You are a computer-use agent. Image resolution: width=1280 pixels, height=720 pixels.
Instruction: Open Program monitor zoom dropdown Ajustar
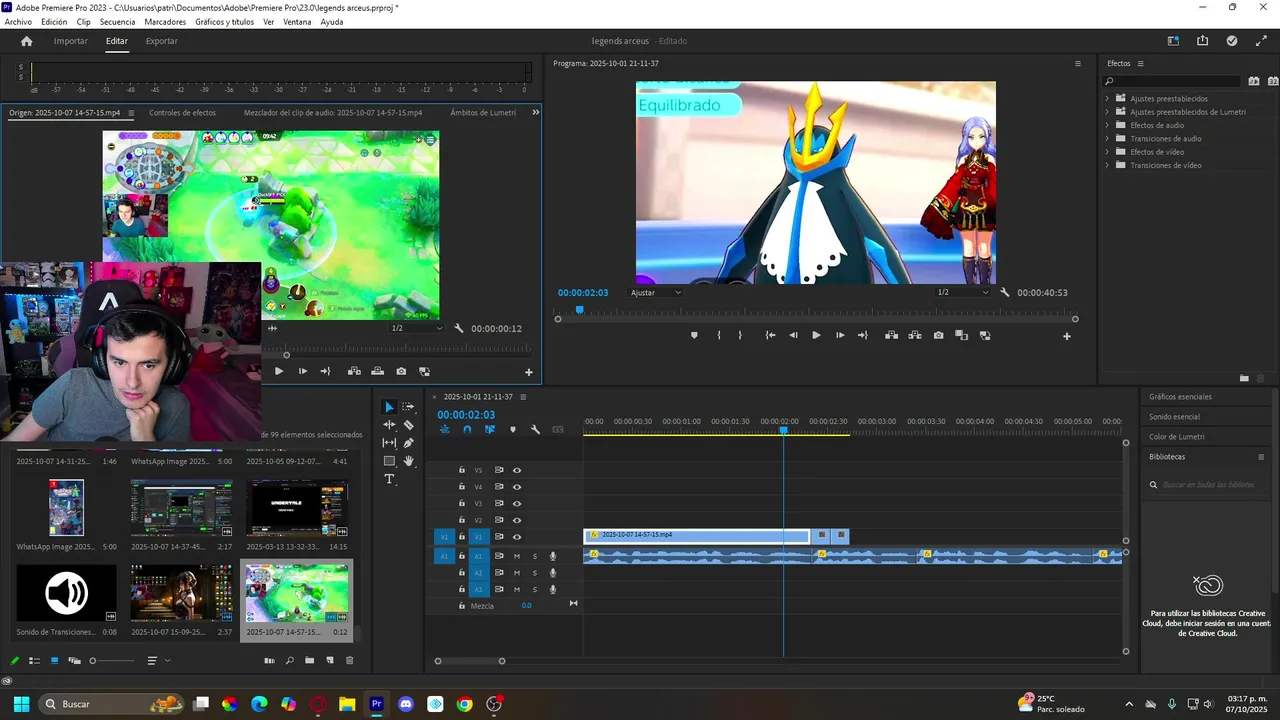click(x=656, y=292)
